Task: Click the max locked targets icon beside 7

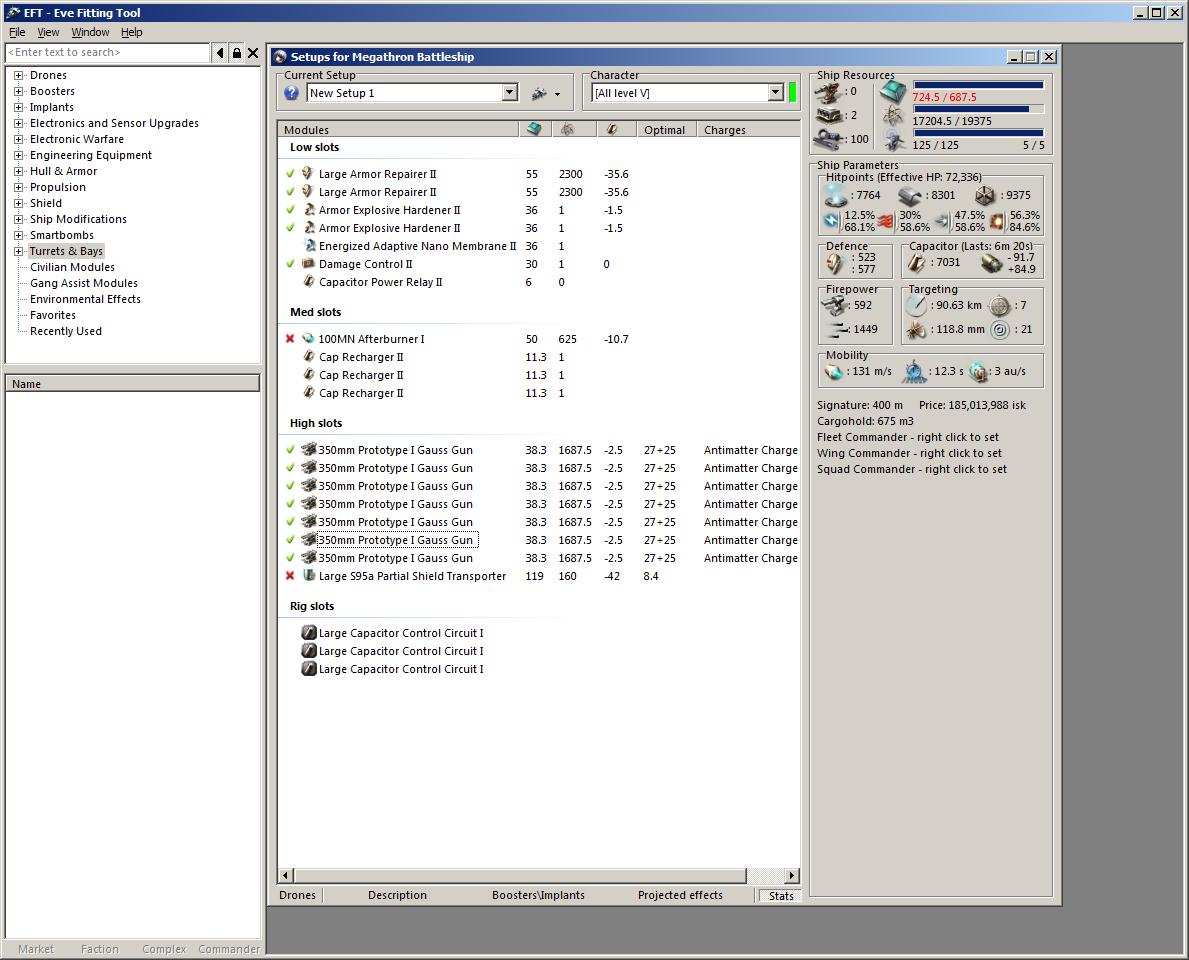Action: click(x=1000, y=306)
